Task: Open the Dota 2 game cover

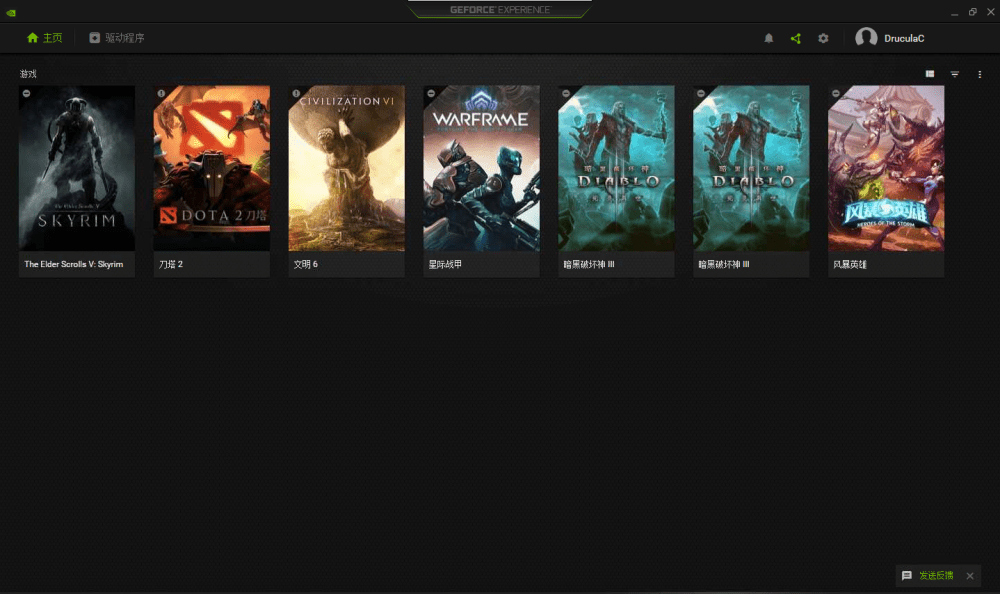Action: [x=212, y=168]
